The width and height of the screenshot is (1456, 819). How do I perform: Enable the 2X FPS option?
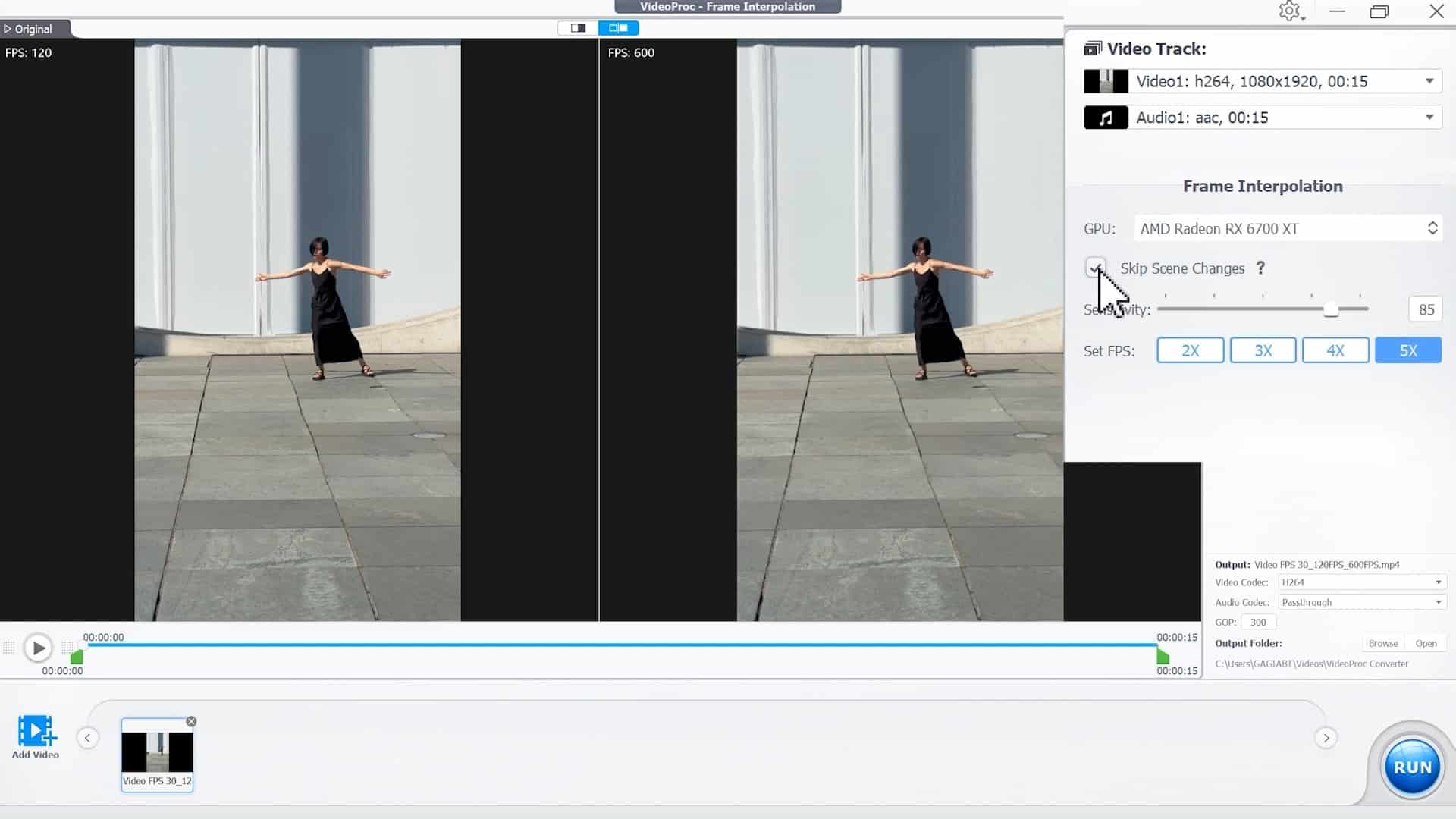(x=1190, y=350)
